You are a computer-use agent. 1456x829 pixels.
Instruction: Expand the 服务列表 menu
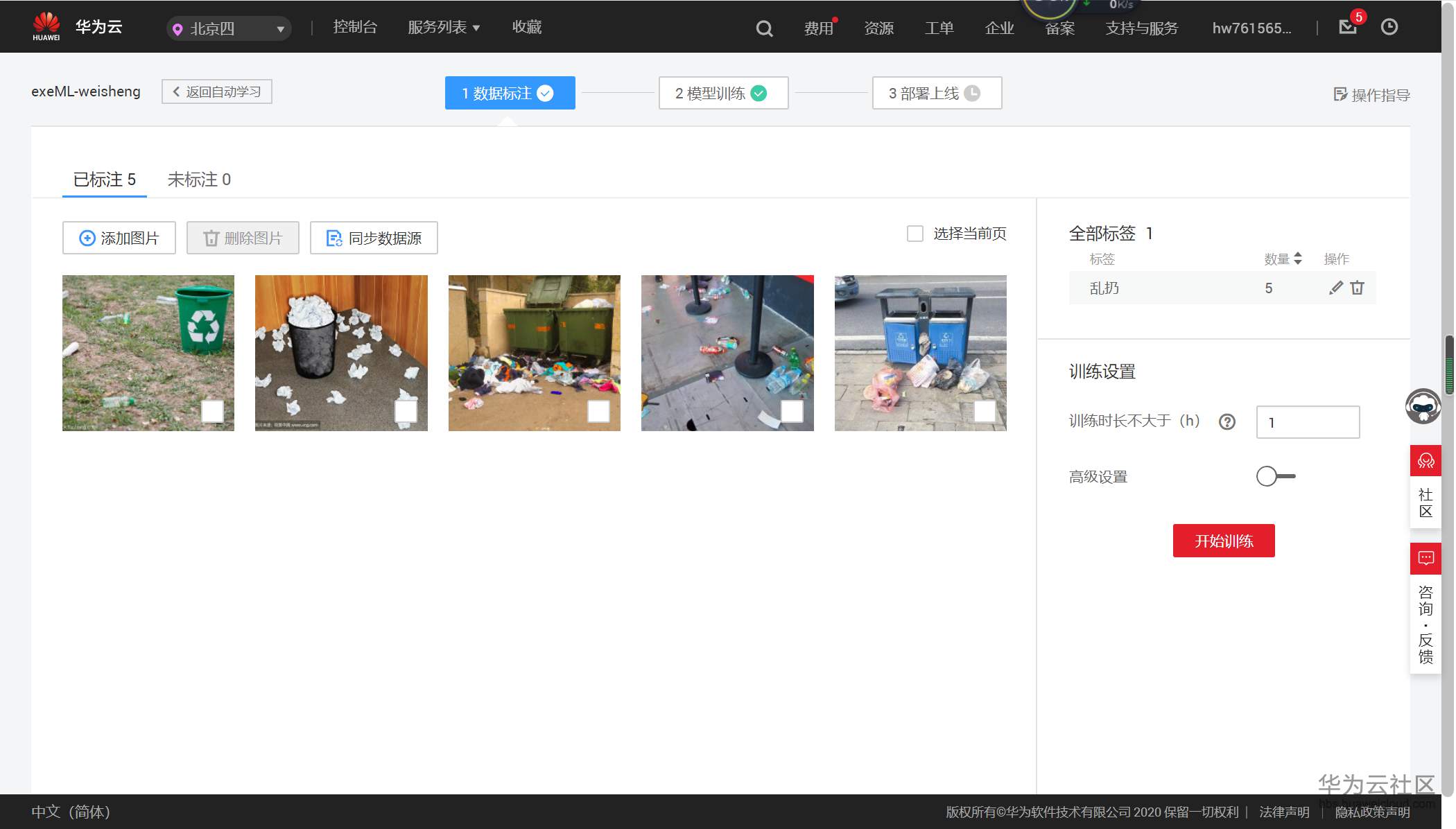(444, 27)
